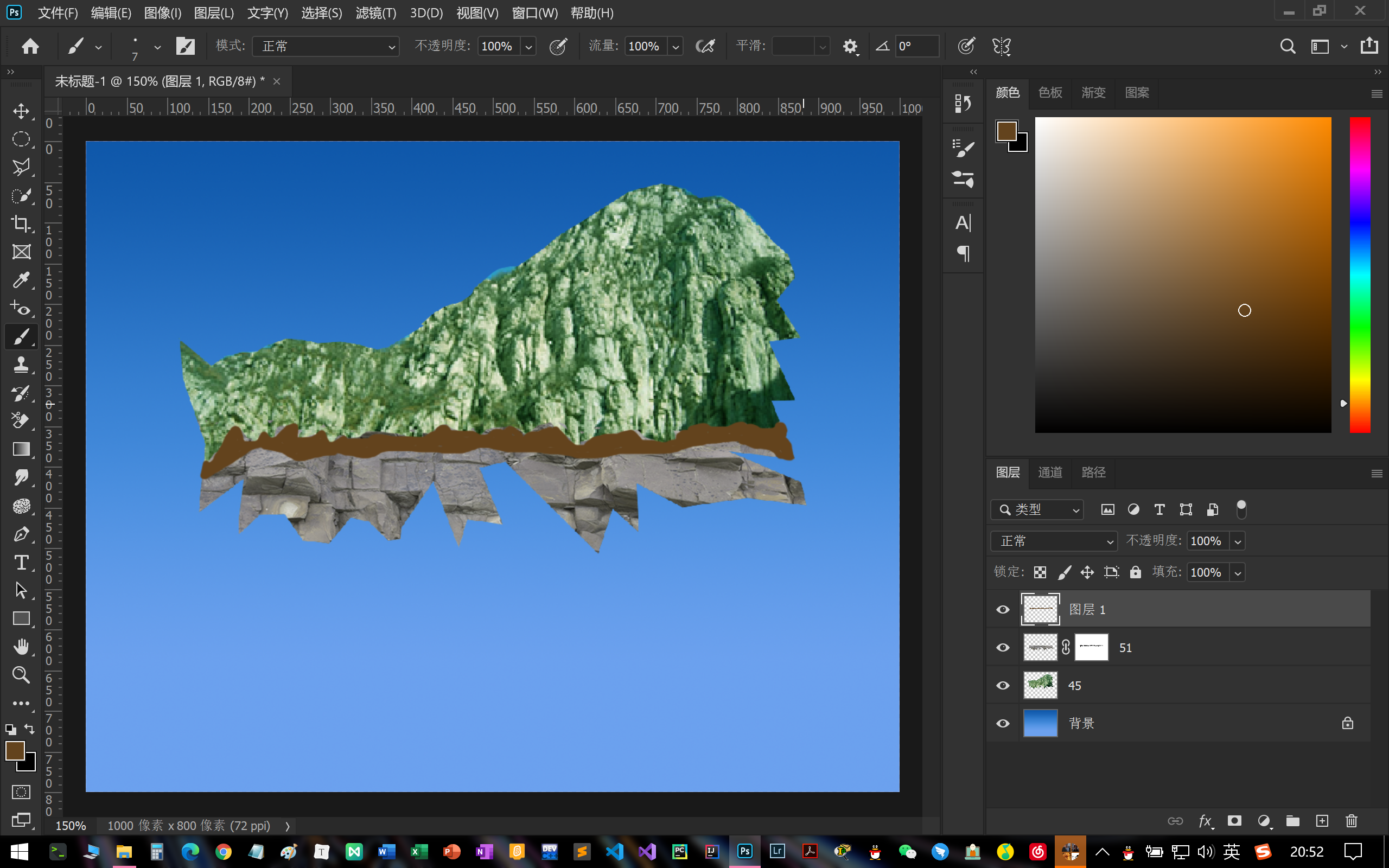The height and width of the screenshot is (868, 1389).
Task: Switch to the 色板 tab
Action: (x=1050, y=92)
